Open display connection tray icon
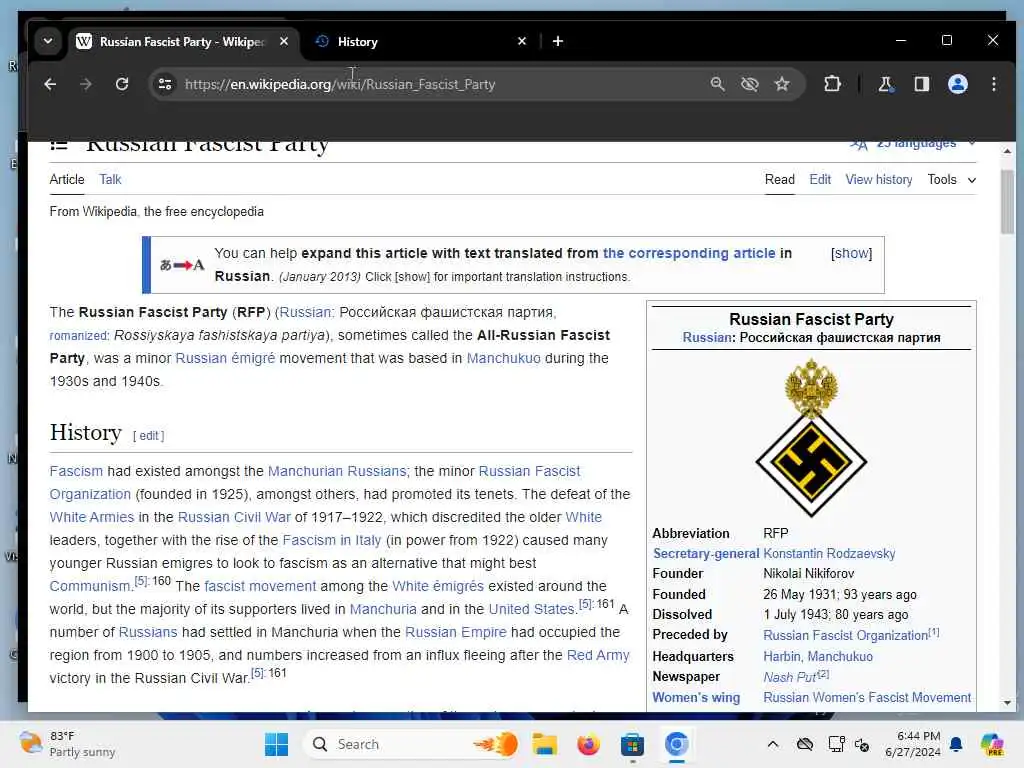Image resolution: width=1024 pixels, height=768 pixels. click(836, 744)
